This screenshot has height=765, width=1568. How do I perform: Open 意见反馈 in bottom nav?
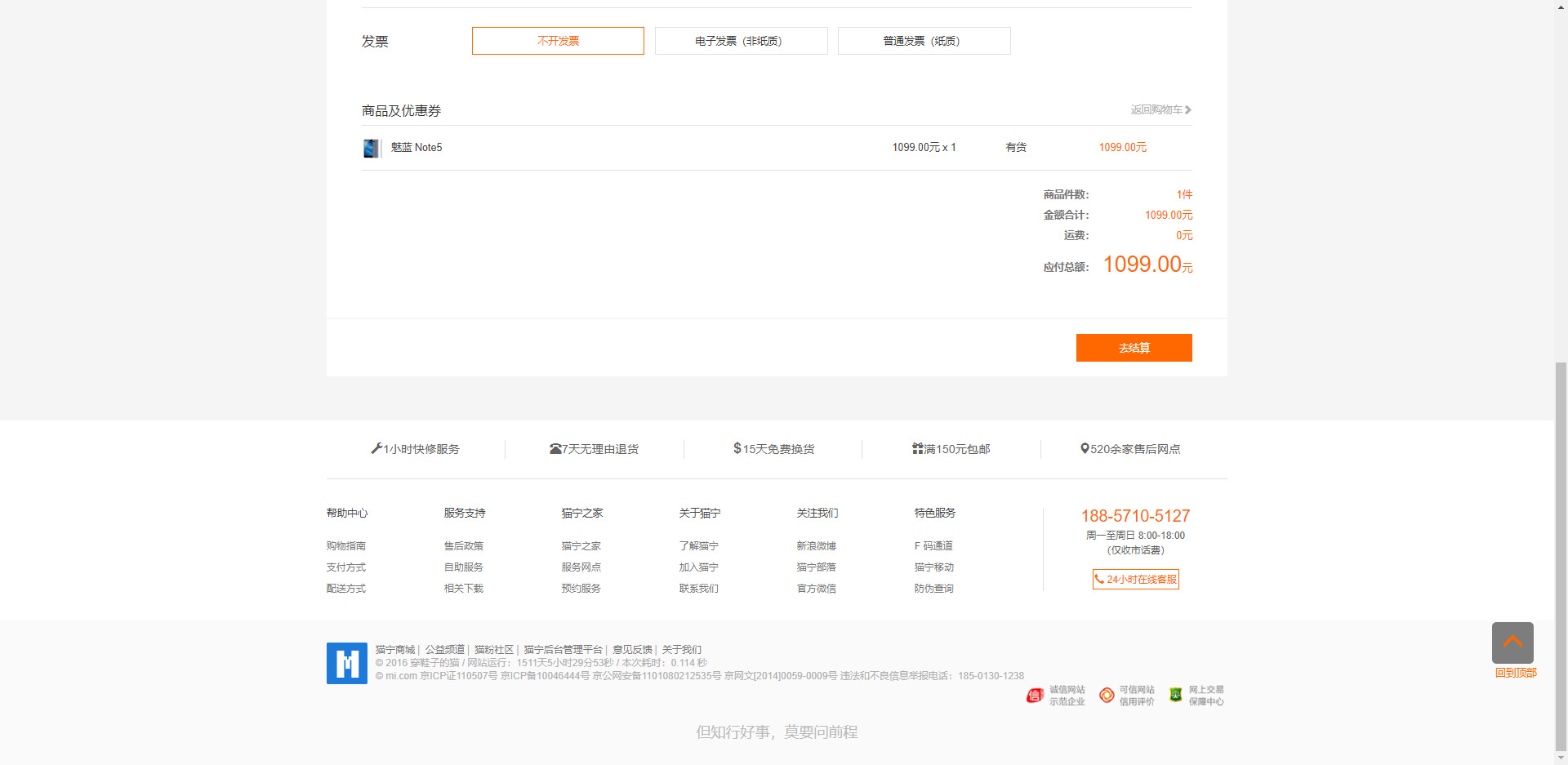[x=632, y=650]
